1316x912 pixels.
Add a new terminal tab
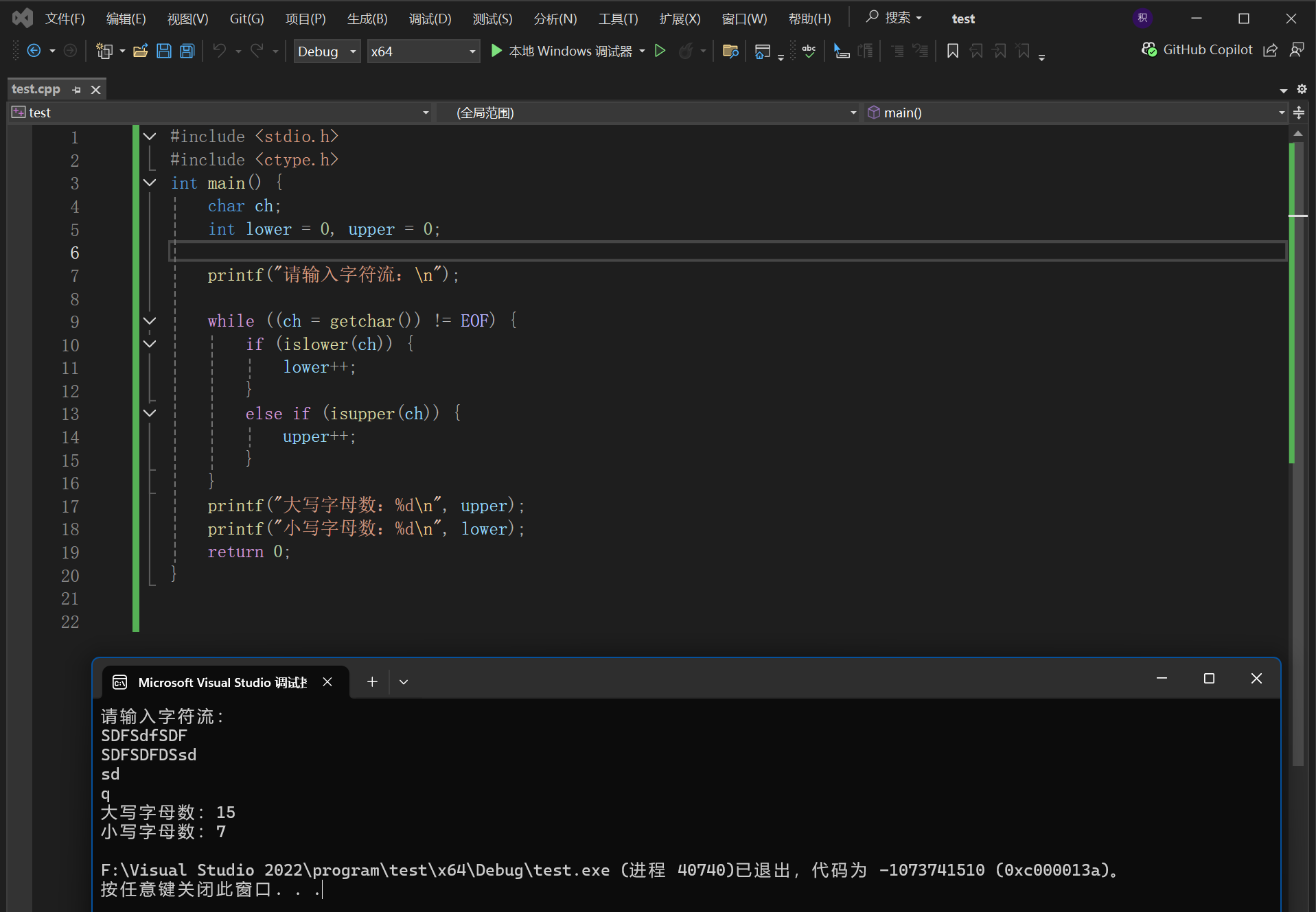click(x=372, y=682)
